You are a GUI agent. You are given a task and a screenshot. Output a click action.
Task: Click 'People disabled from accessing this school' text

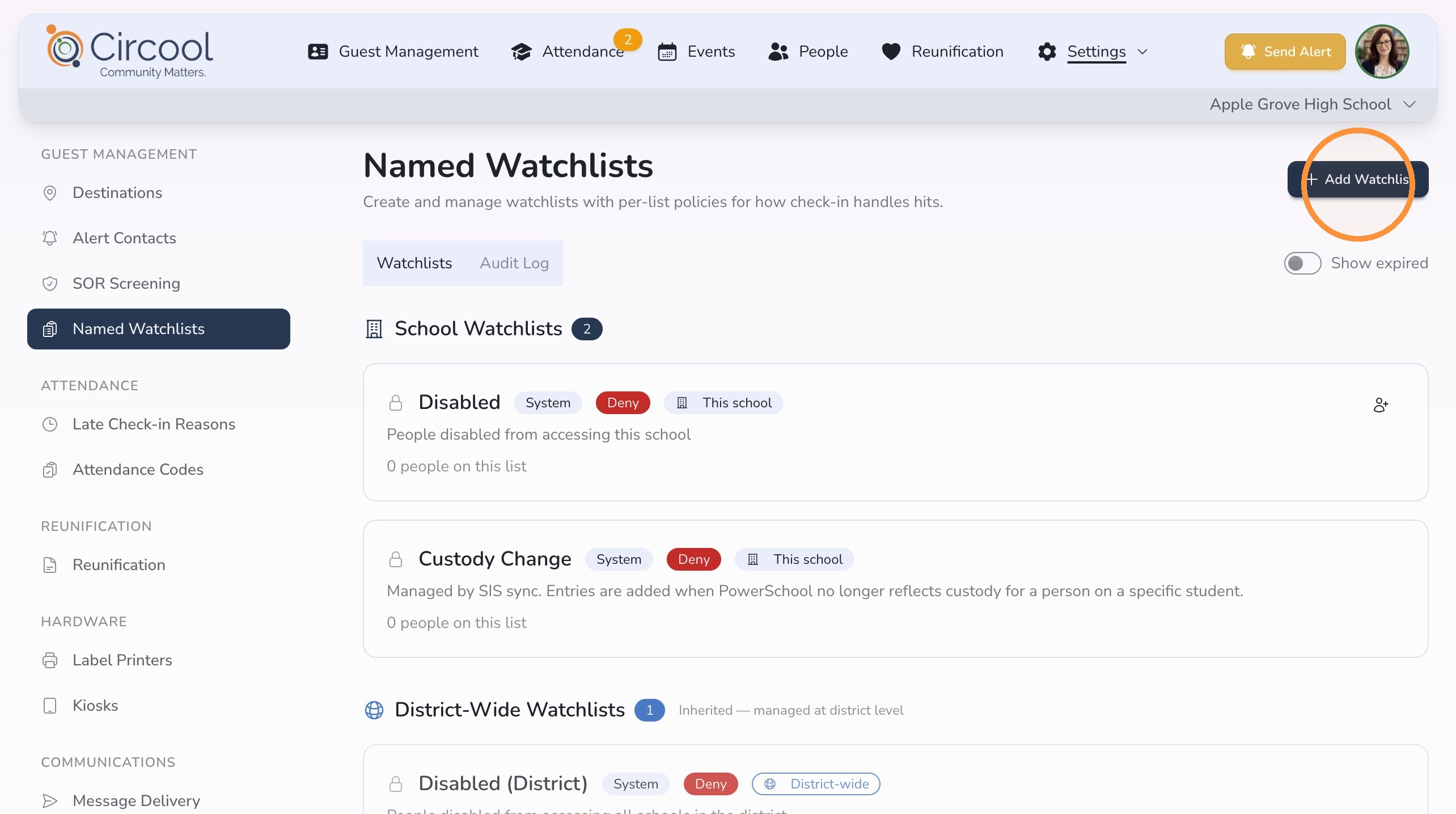coord(539,435)
